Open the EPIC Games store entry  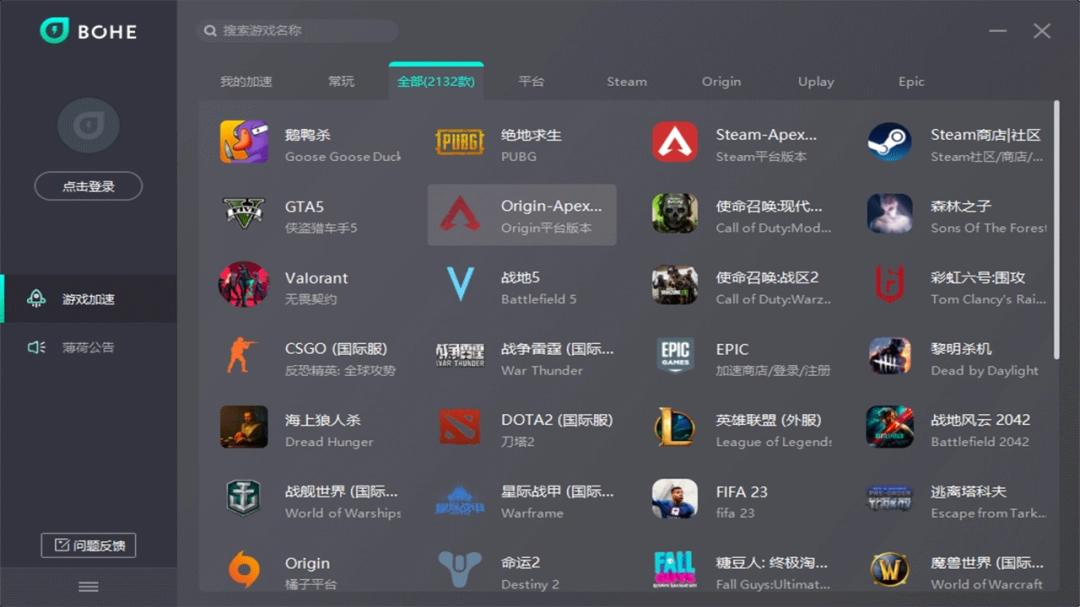point(674,358)
